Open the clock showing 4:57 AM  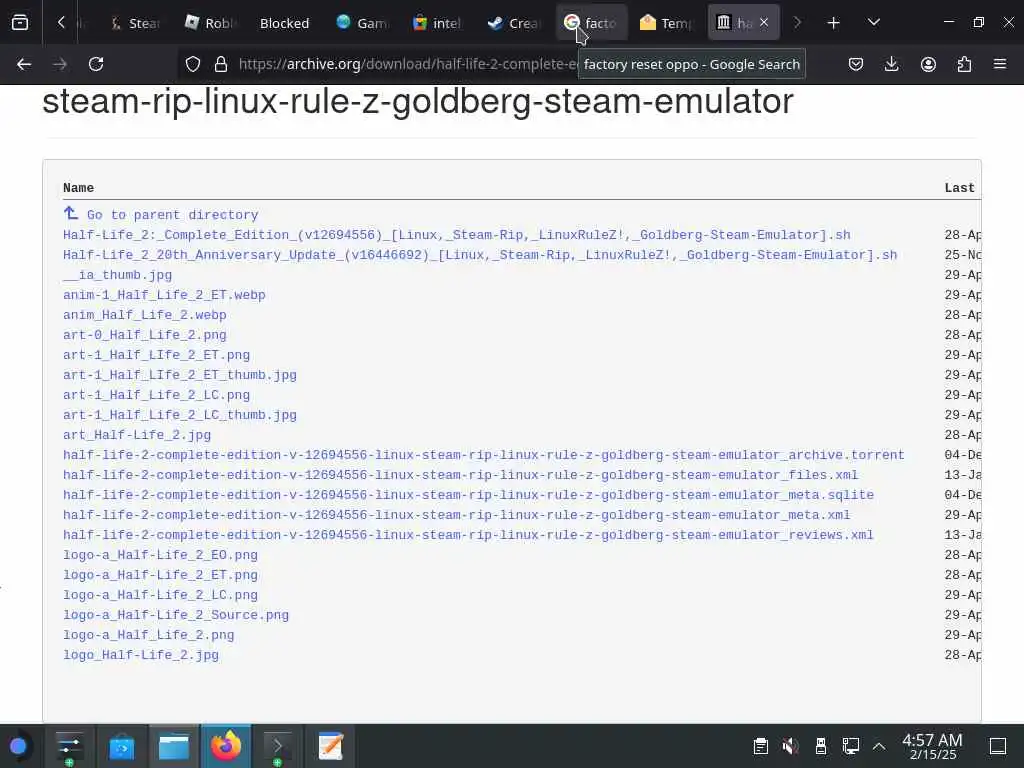pos(932,746)
